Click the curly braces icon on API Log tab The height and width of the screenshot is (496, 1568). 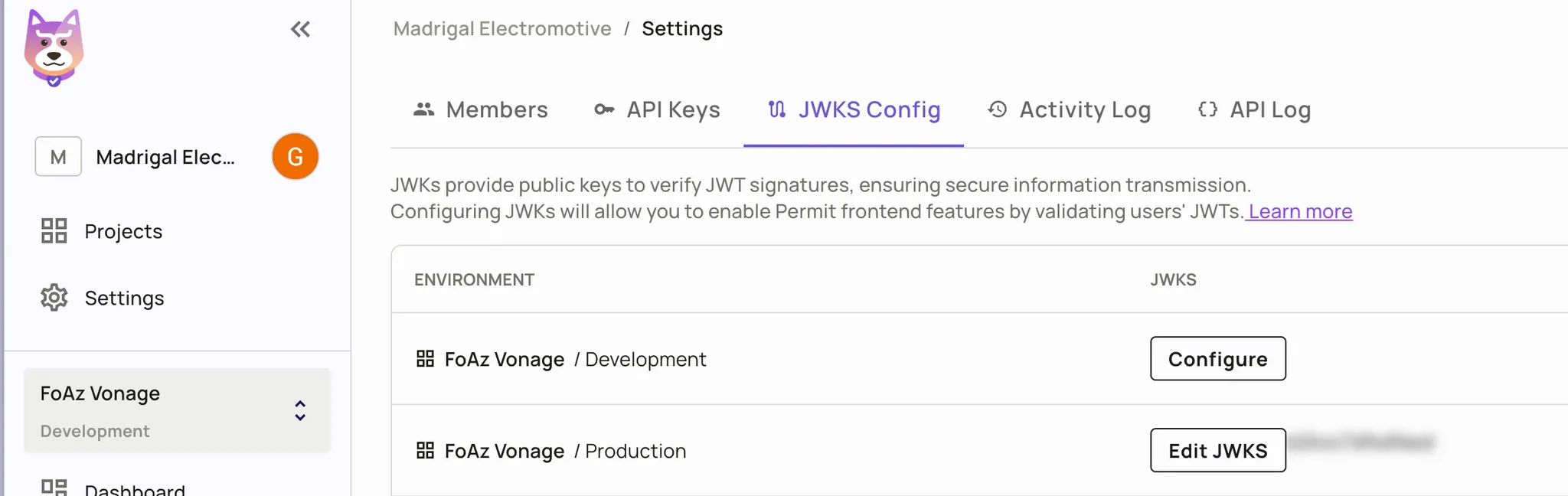[x=1207, y=109]
